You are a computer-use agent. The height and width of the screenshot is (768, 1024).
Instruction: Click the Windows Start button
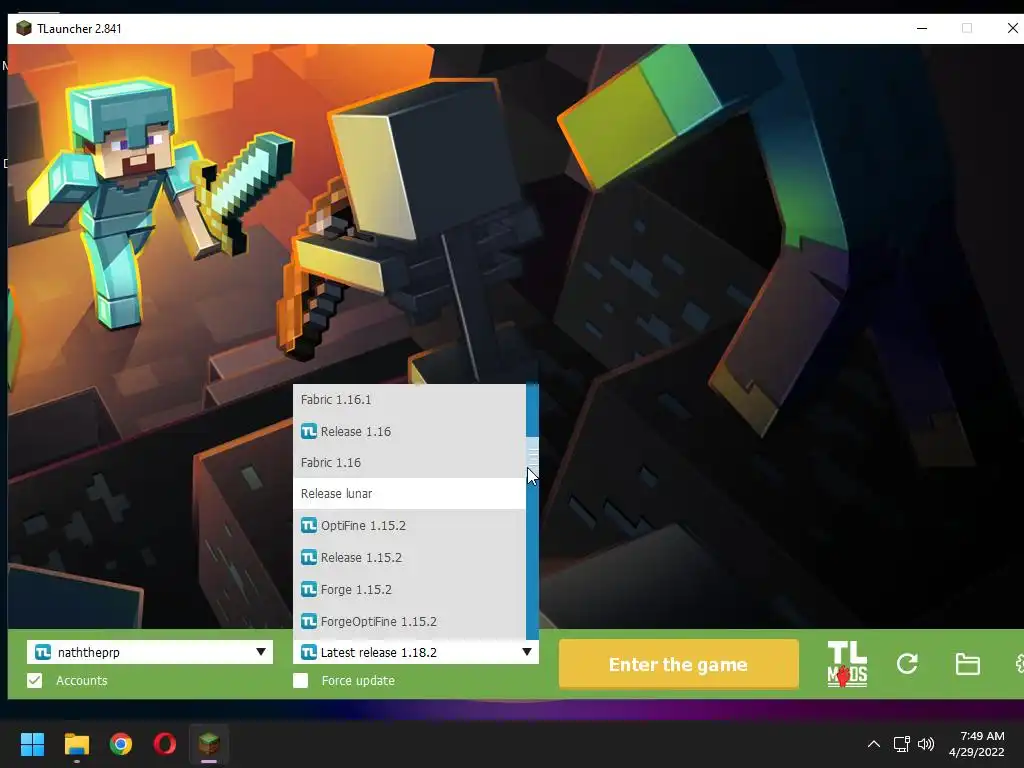tap(32, 744)
